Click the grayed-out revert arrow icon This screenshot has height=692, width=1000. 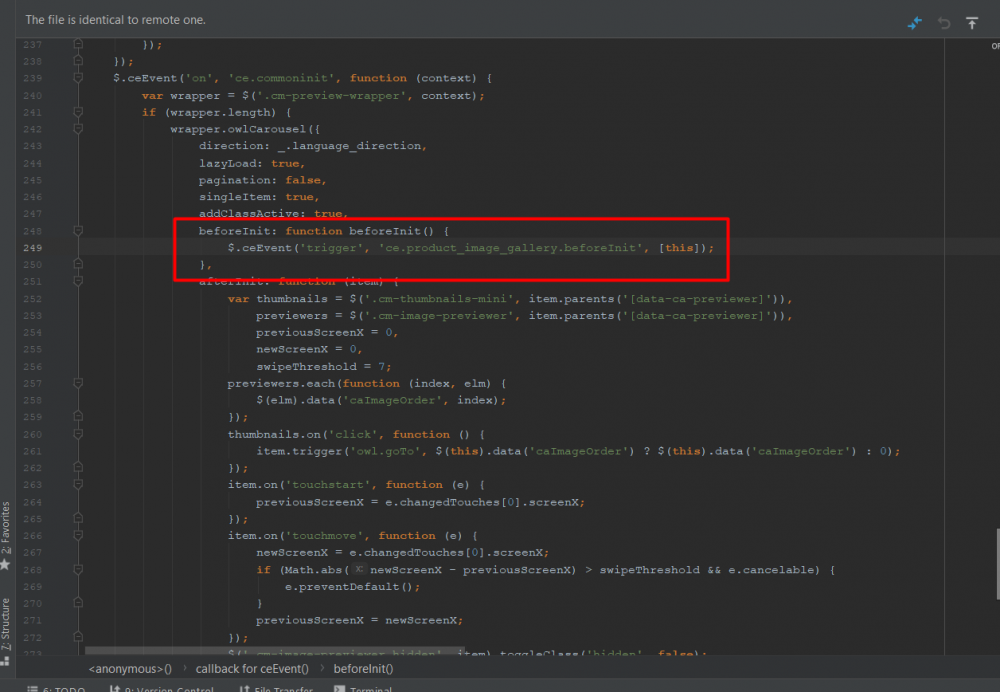(x=944, y=22)
